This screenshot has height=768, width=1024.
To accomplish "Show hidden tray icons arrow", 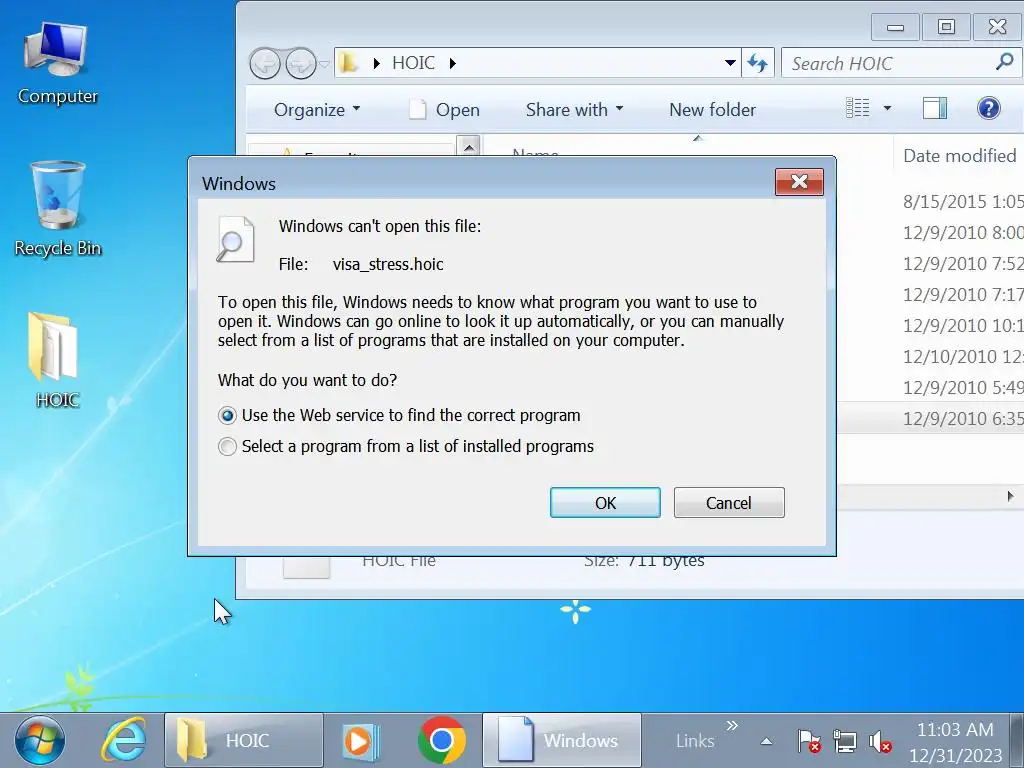I will click(767, 741).
